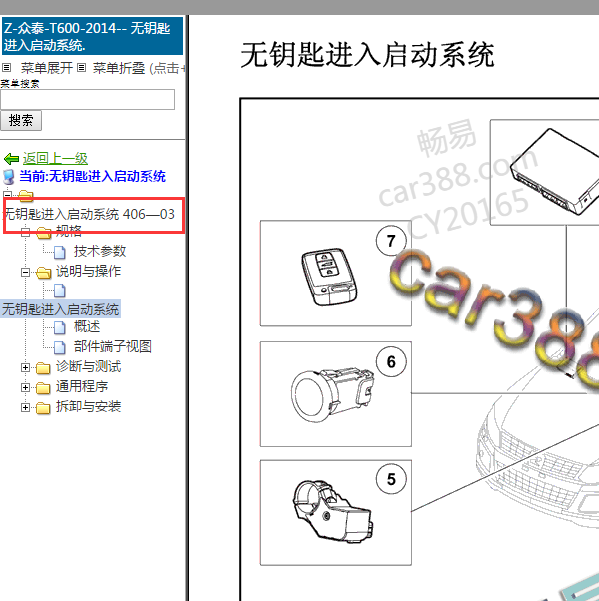The height and width of the screenshot is (601, 599).
Task: Collapse the 说明与操作 tree node
Action: pyautogui.click(x=25, y=273)
